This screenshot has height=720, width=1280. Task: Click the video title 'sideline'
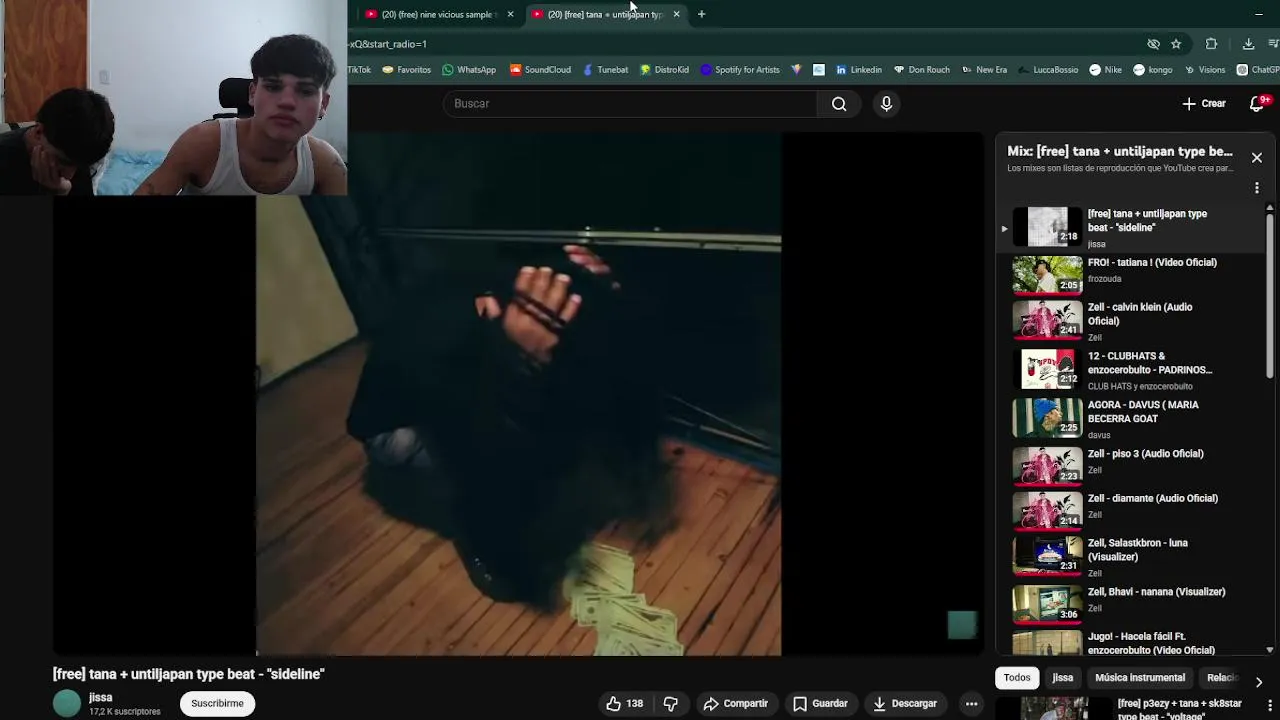189,674
